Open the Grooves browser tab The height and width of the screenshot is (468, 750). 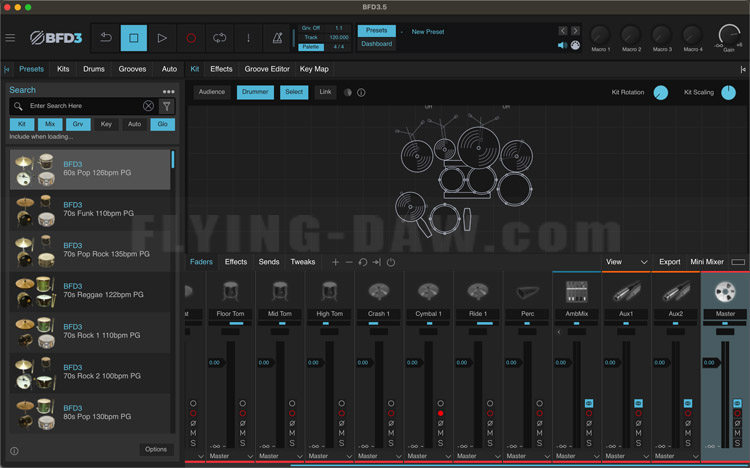[132, 69]
